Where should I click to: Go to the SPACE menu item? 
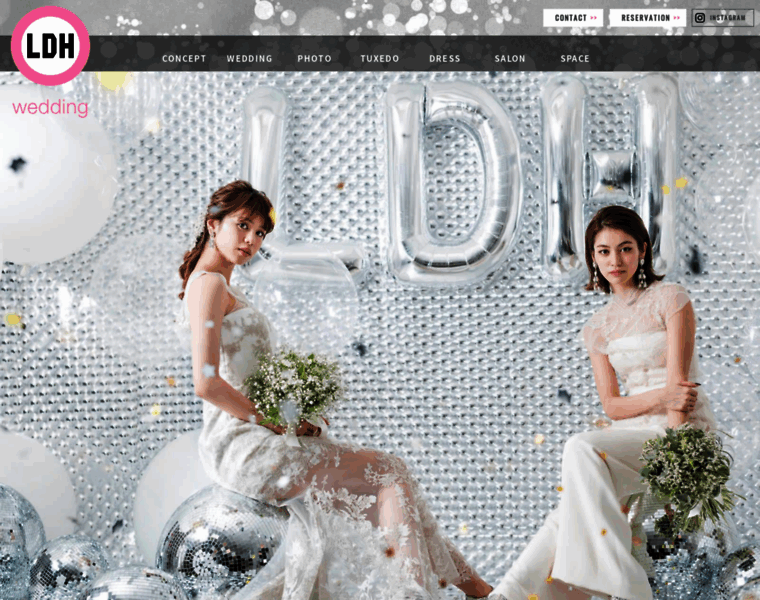click(575, 59)
